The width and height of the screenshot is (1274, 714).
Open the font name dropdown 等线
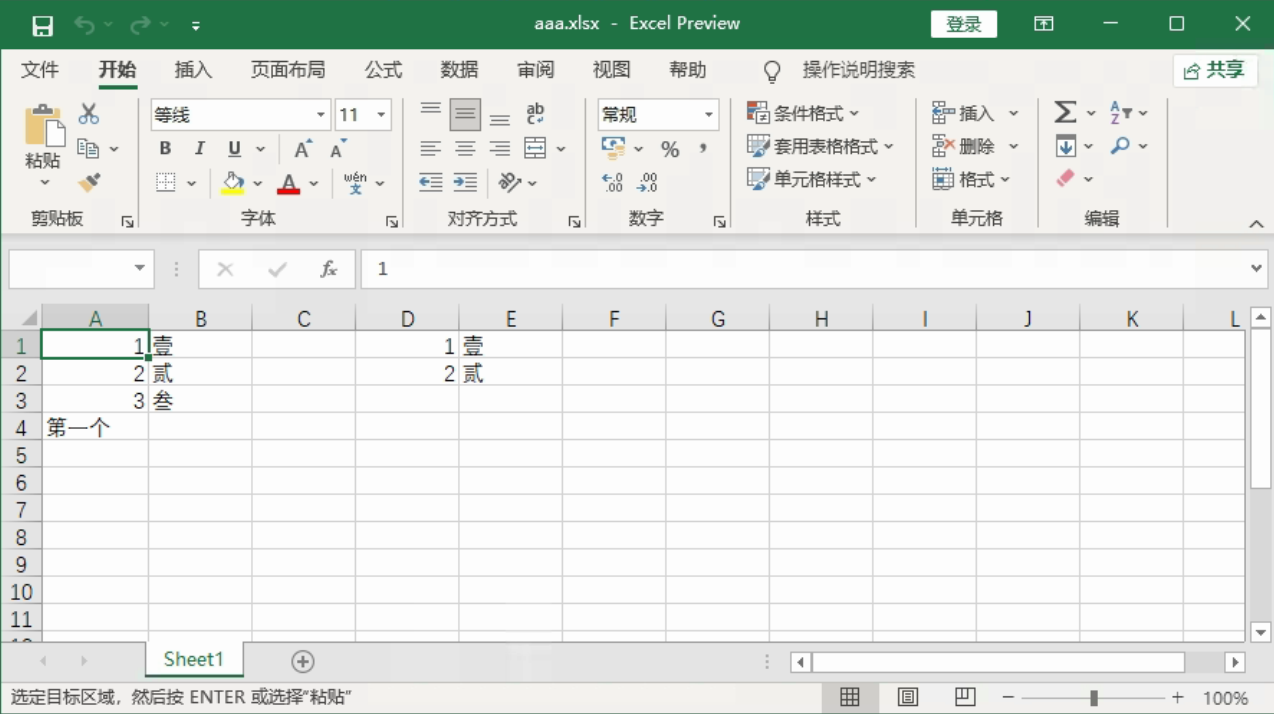point(321,115)
